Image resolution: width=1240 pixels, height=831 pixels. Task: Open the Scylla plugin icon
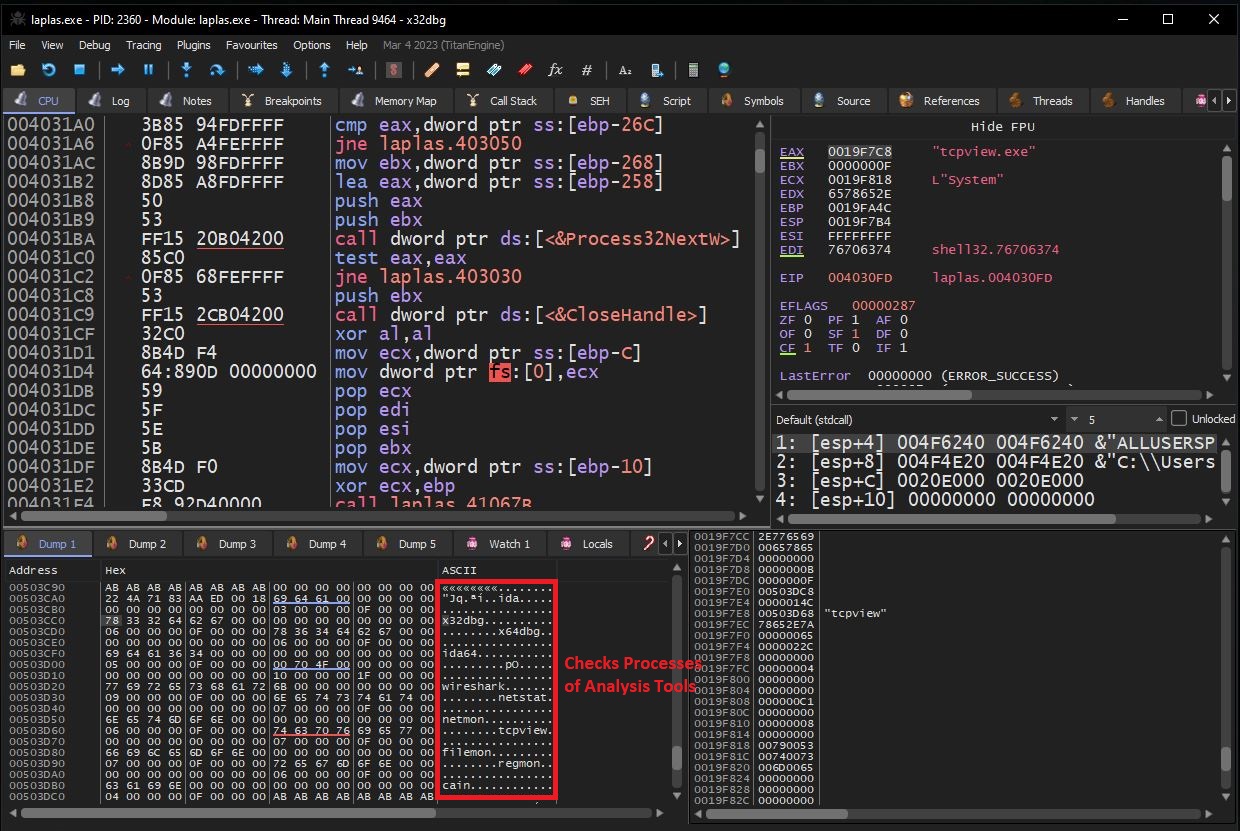[x=394, y=70]
